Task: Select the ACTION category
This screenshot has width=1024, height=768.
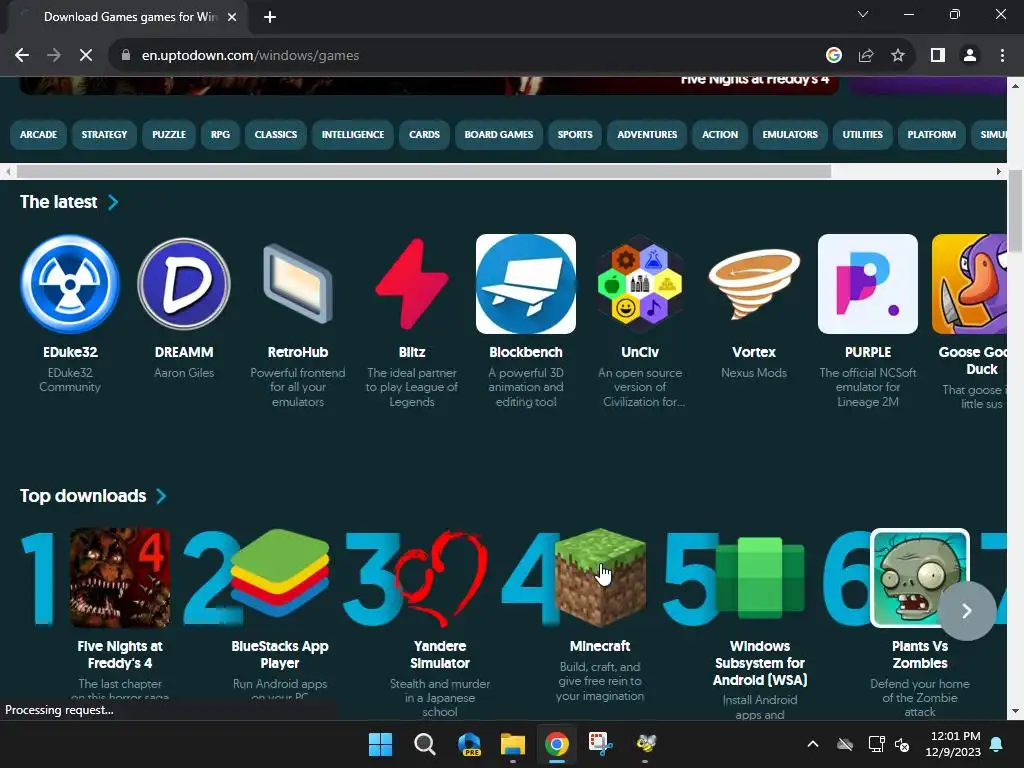Action: (x=720, y=135)
